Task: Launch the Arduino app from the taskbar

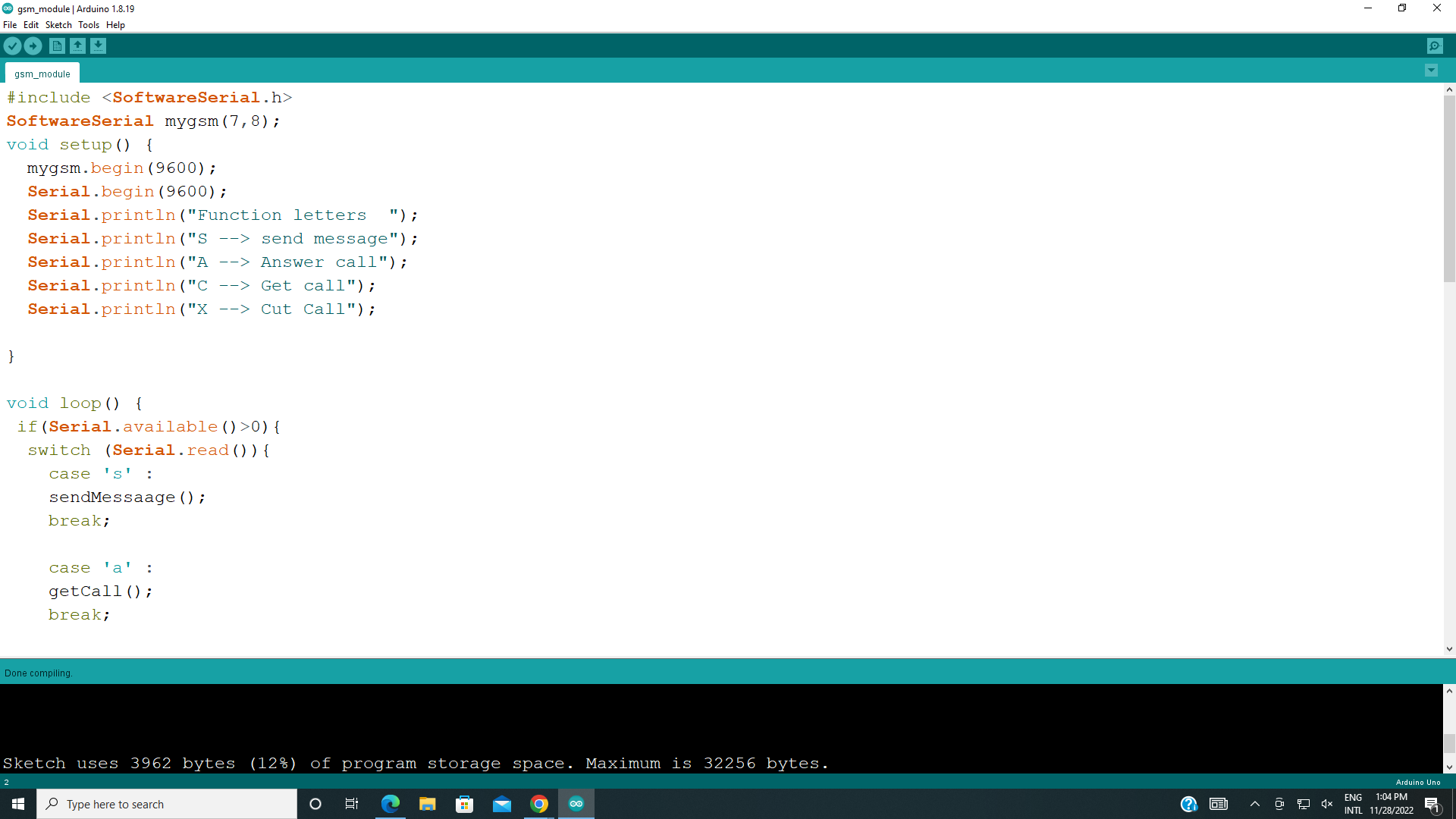Action: [576, 804]
